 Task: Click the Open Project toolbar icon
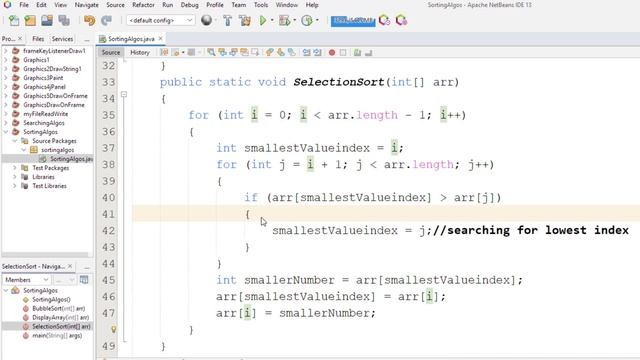pyautogui.click(x=47, y=20)
